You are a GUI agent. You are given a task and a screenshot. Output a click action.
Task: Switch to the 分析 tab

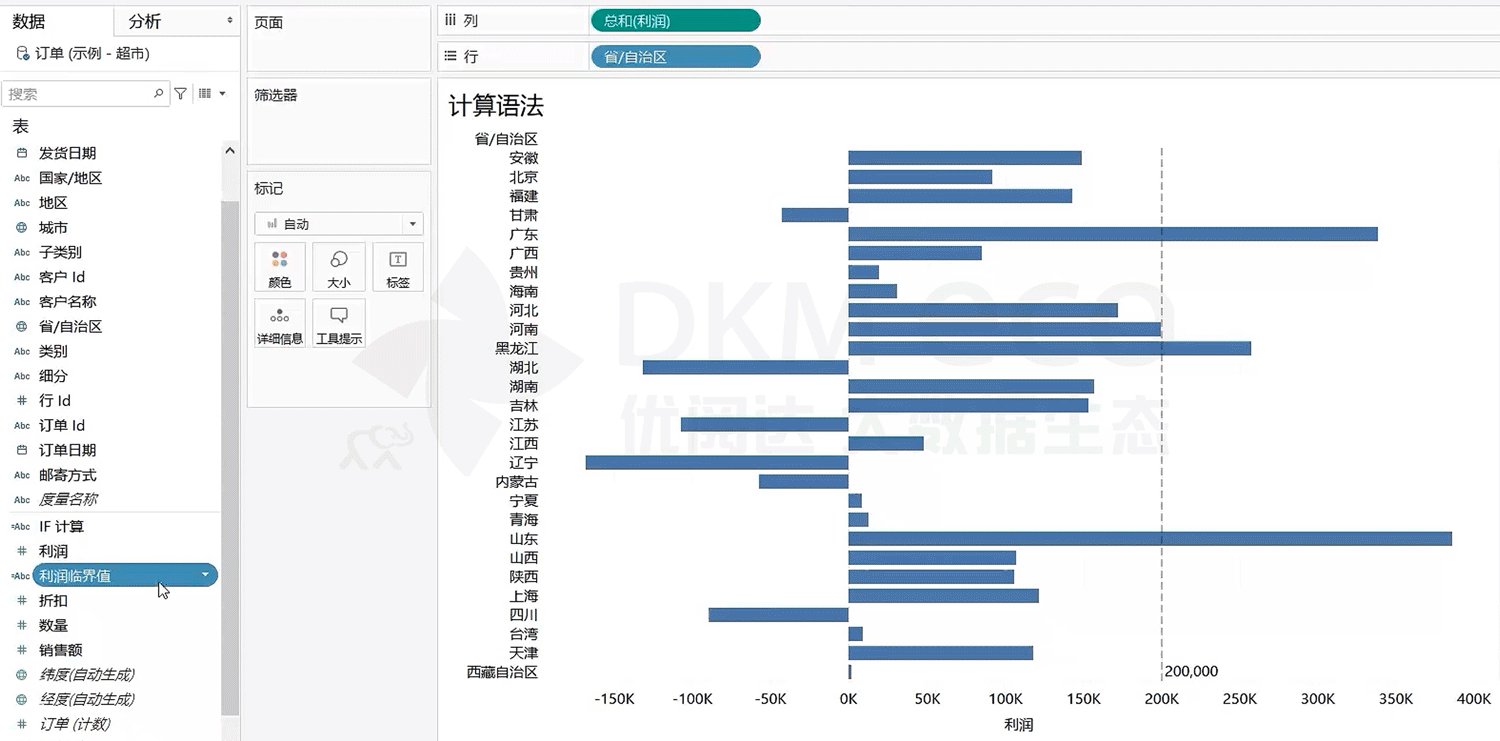coord(146,21)
